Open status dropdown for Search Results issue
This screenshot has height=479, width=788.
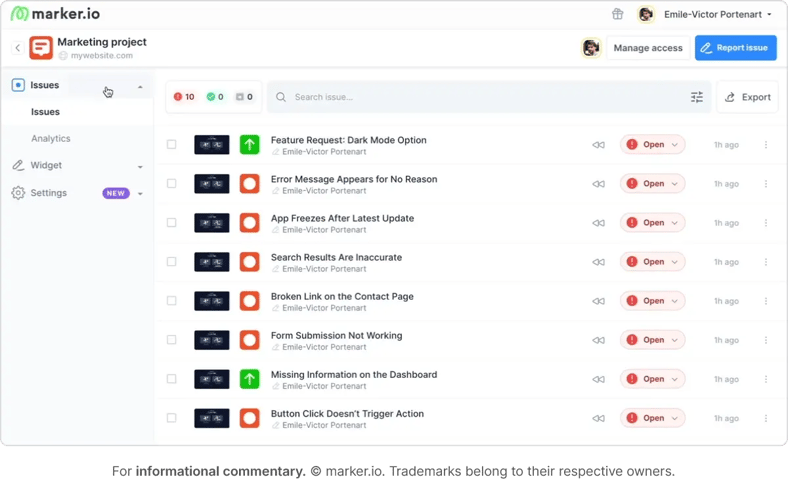tap(652, 262)
